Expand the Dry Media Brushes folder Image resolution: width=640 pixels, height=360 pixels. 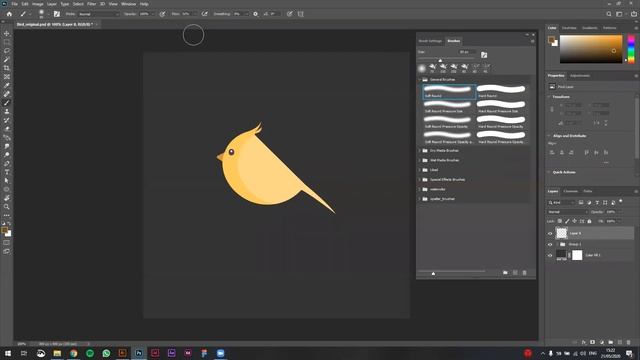420,151
